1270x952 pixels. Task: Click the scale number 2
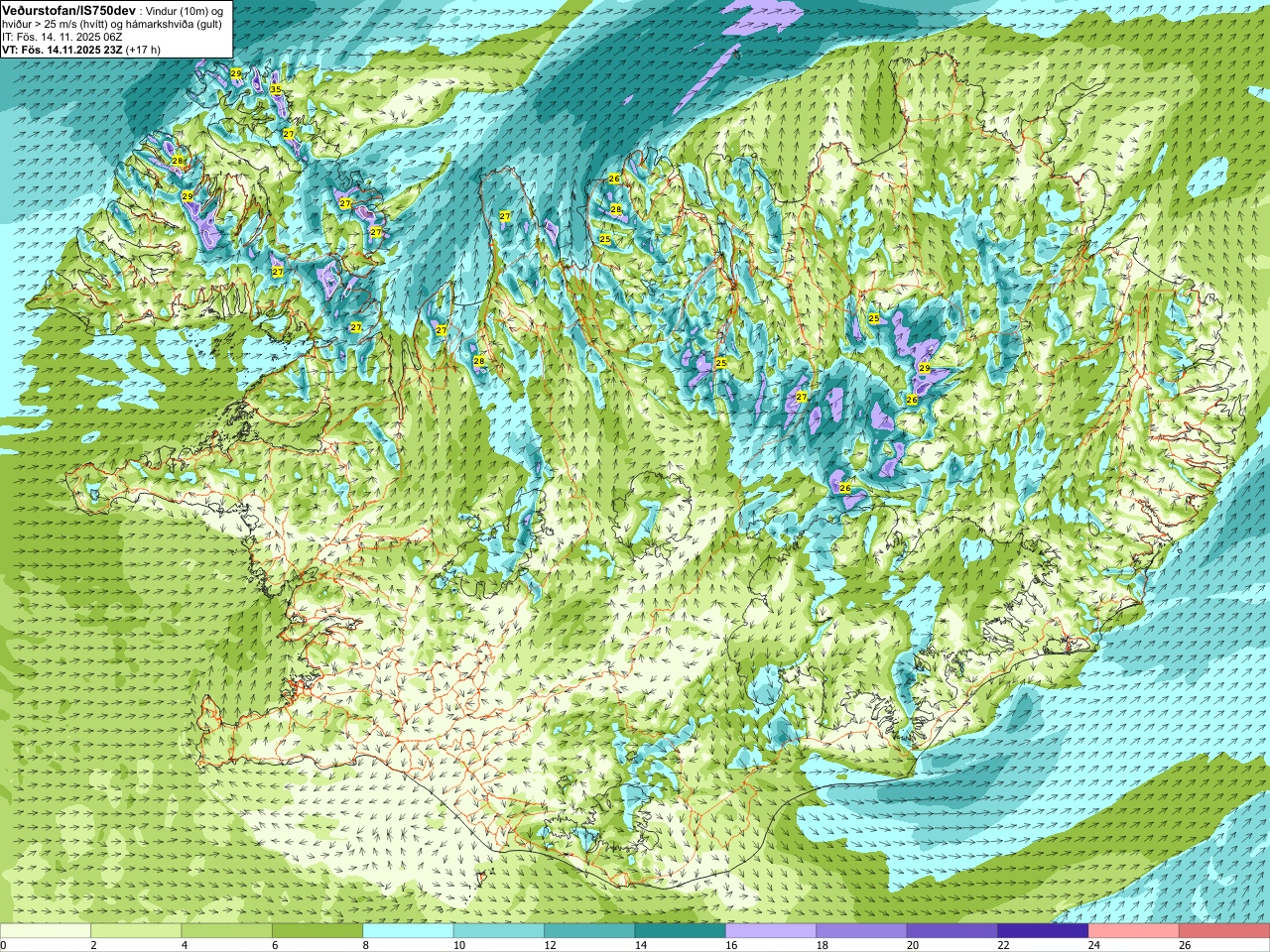click(x=93, y=945)
